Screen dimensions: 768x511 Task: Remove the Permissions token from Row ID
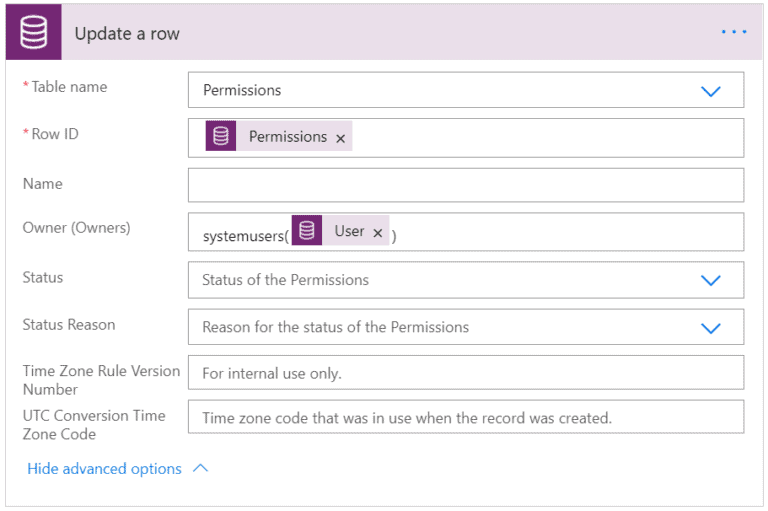tap(341, 138)
